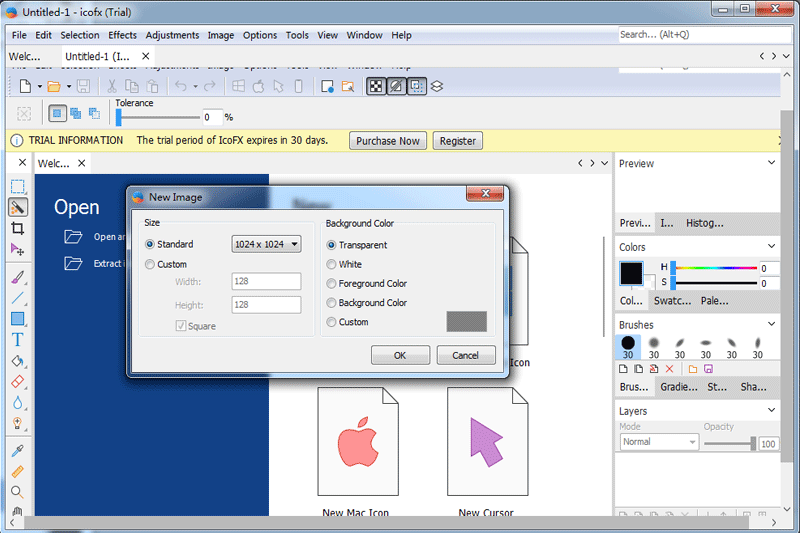The width and height of the screenshot is (800, 533).
Task: Click the Undo arrow icon
Action: tap(181, 86)
